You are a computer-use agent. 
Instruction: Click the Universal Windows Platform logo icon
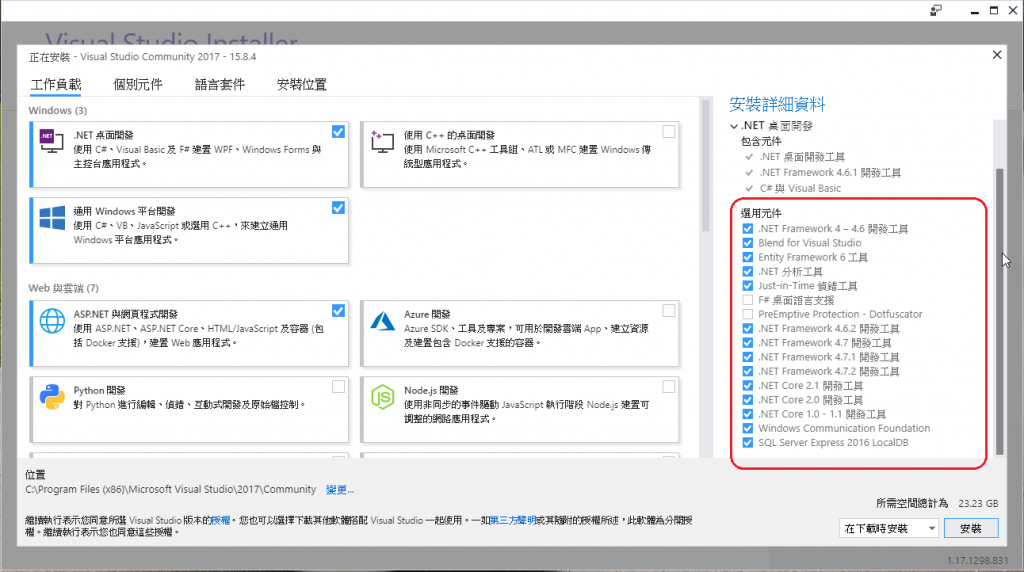click(52, 218)
